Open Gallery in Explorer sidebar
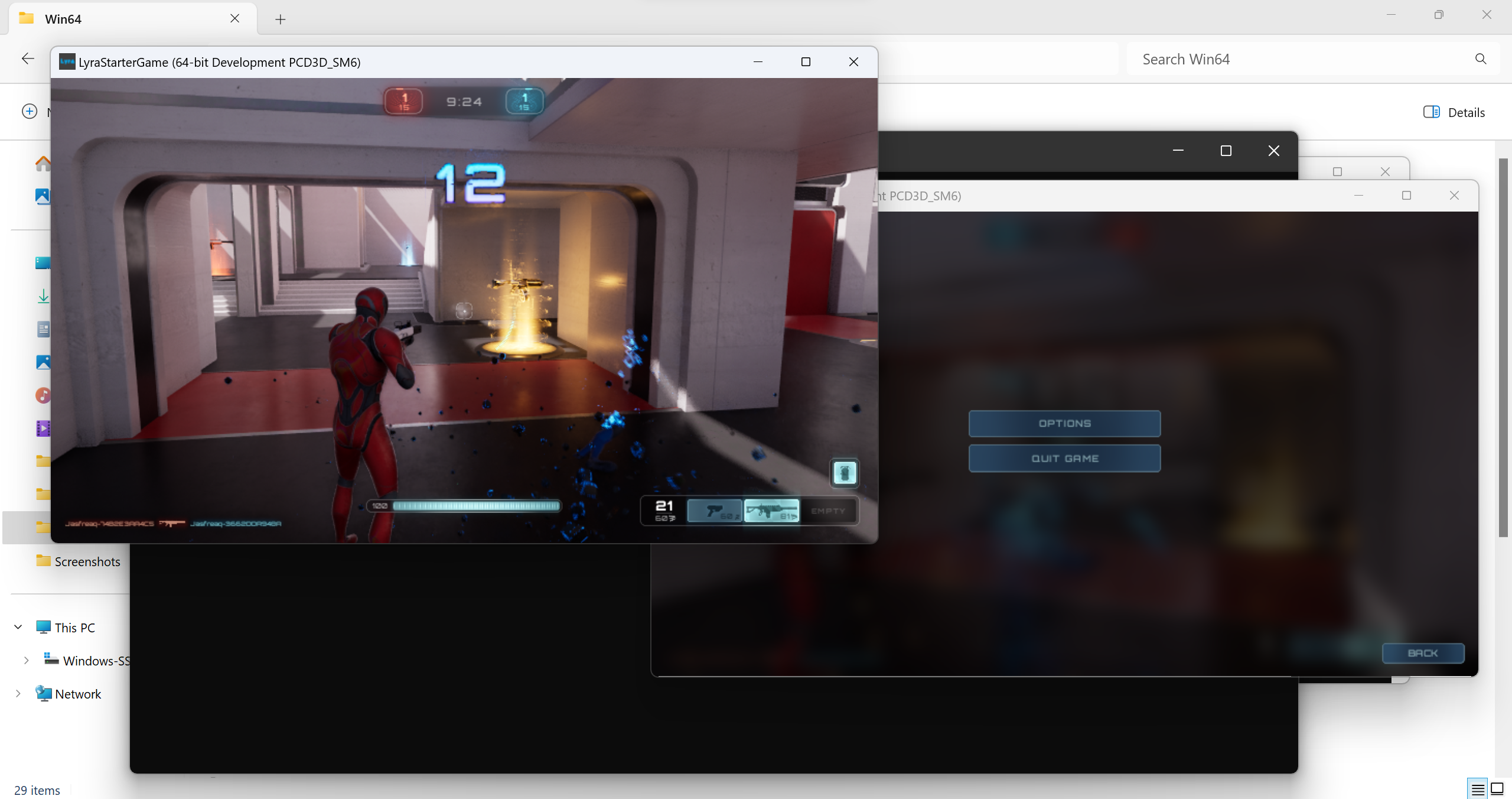The width and height of the screenshot is (1512, 799). [43, 196]
